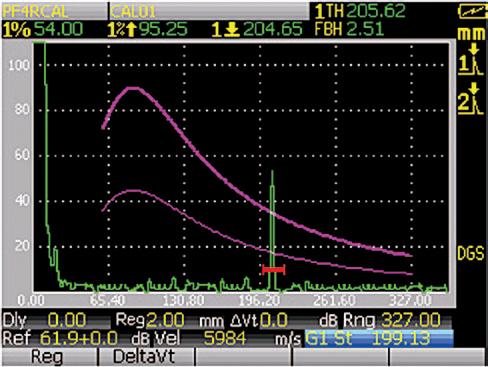Open the Reg softkey

click(47, 357)
